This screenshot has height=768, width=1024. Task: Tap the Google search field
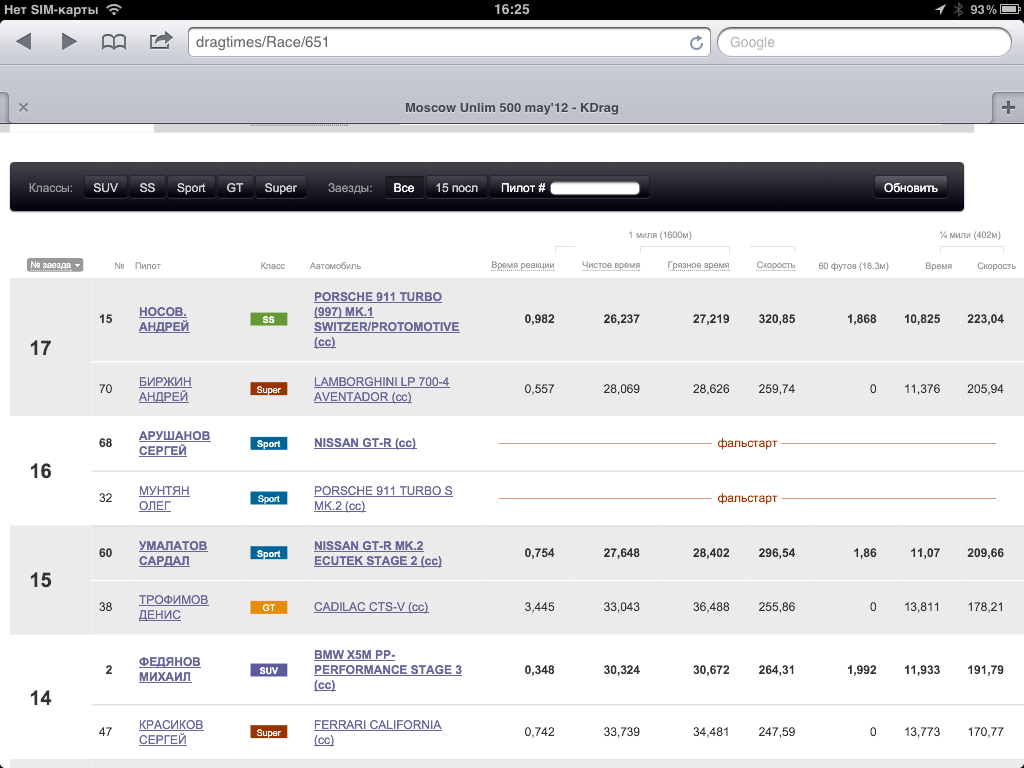pos(864,42)
